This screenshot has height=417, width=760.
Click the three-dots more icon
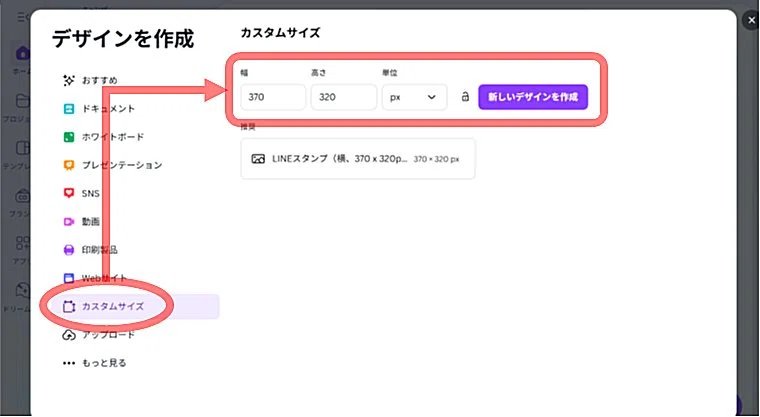(69, 363)
